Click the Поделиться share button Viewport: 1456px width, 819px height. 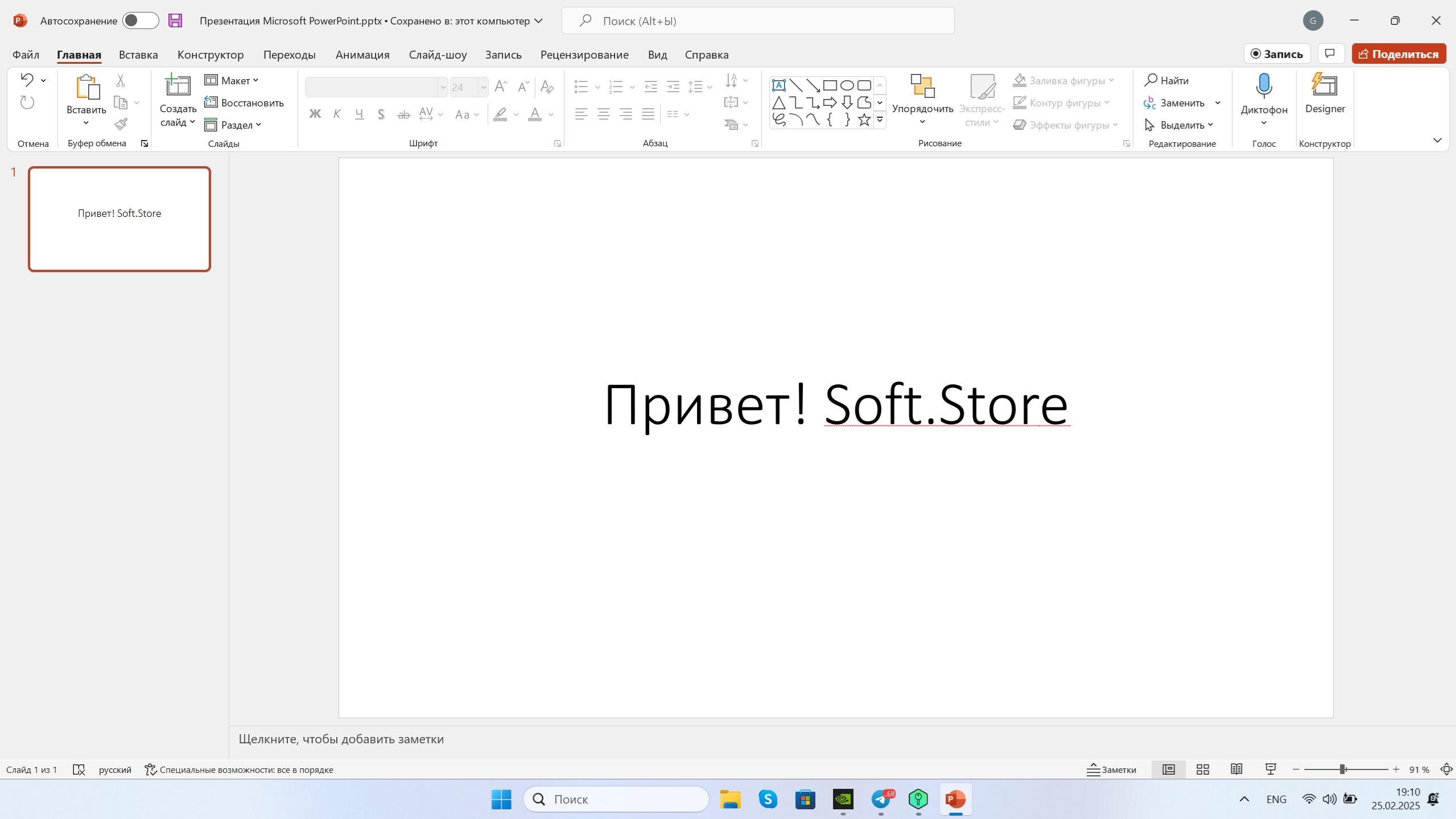[x=1399, y=53]
